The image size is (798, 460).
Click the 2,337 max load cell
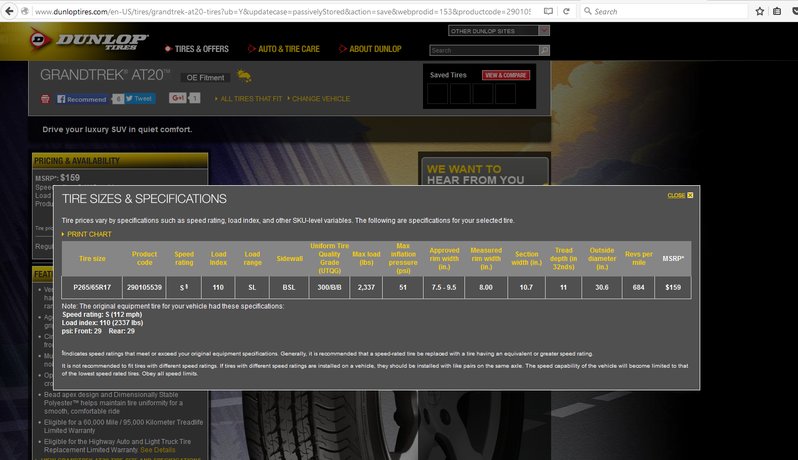(x=366, y=288)
